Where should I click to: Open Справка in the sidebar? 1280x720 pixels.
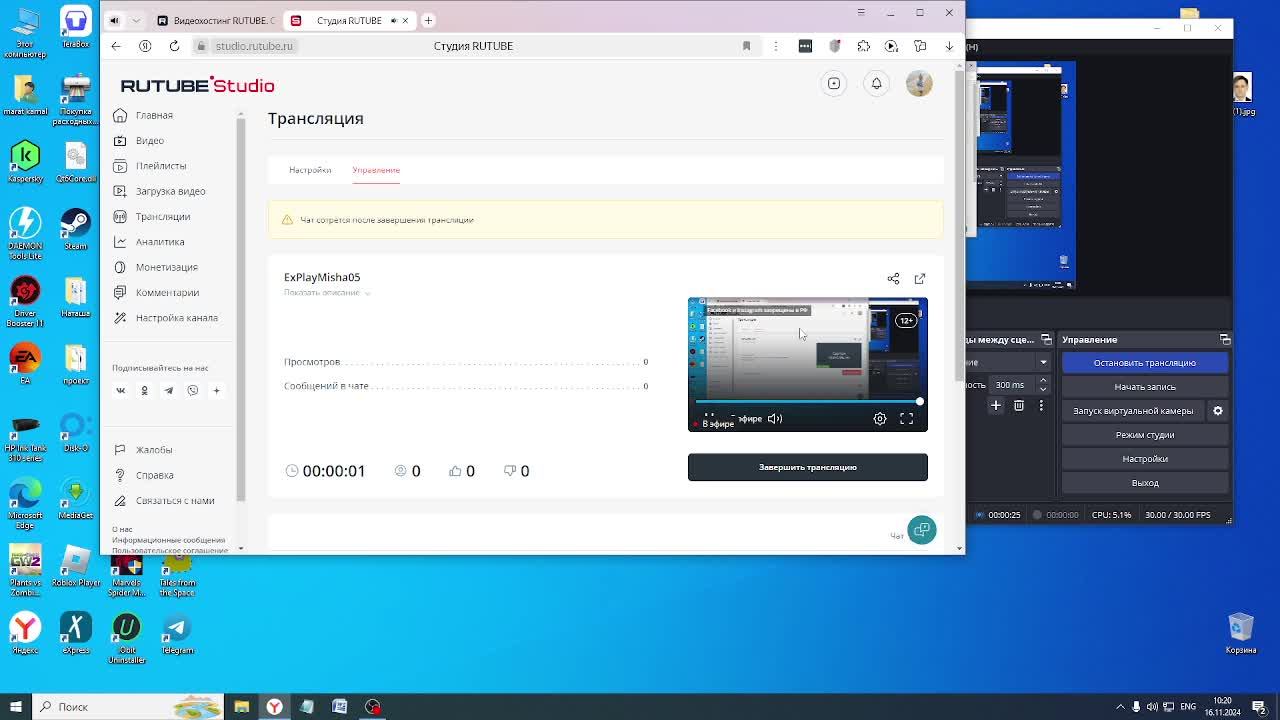point(155,475)
